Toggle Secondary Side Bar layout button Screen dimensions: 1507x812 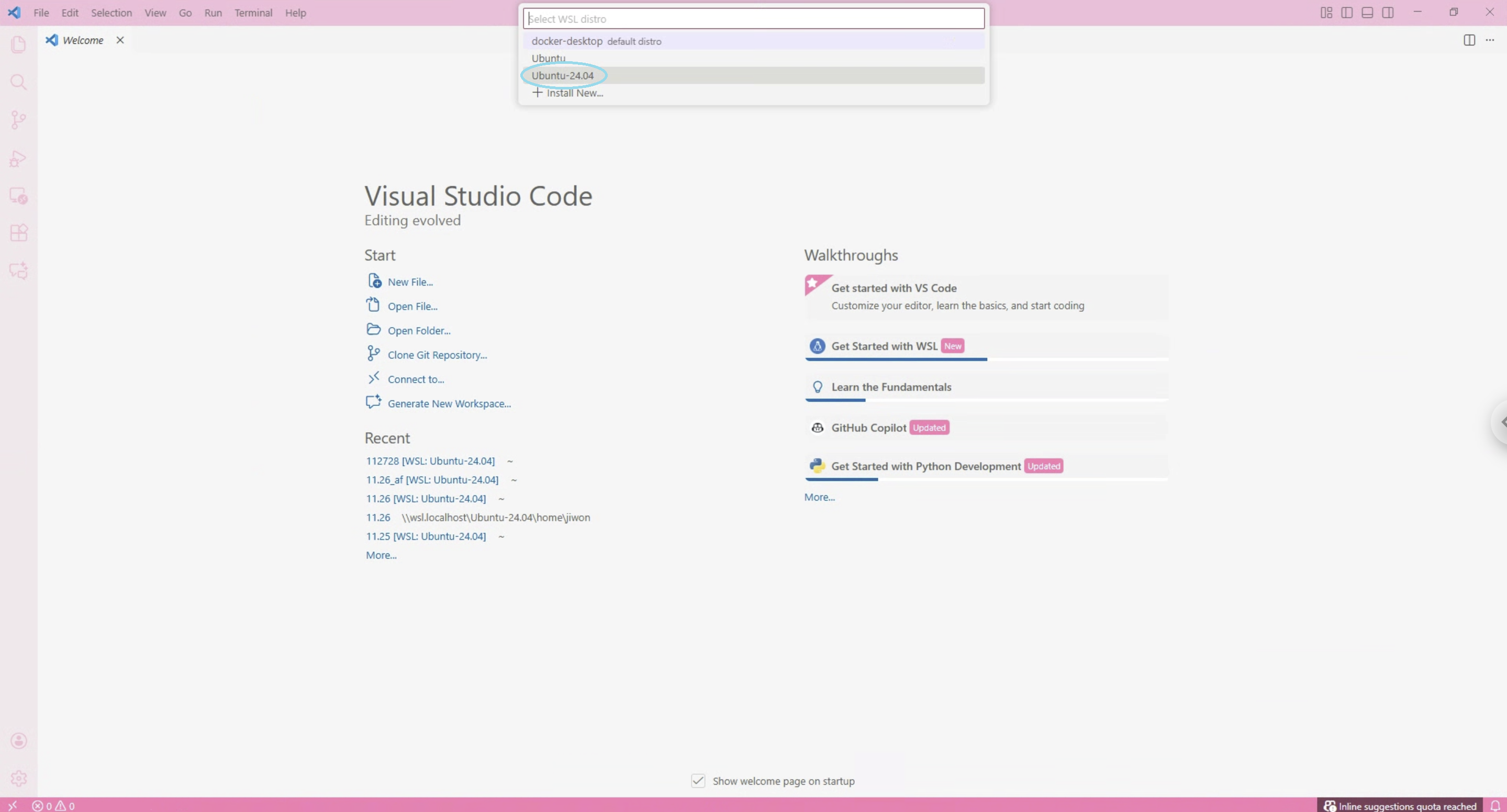coord(1388,12)
